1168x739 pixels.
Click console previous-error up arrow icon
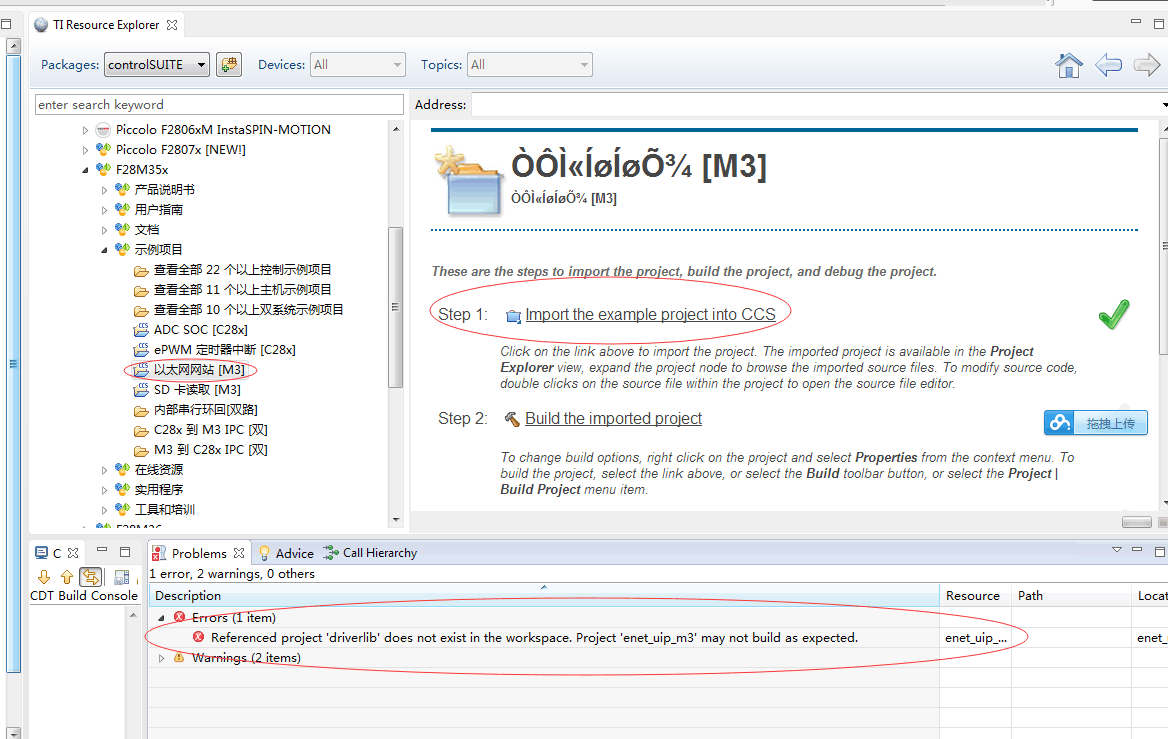[67, 577]
